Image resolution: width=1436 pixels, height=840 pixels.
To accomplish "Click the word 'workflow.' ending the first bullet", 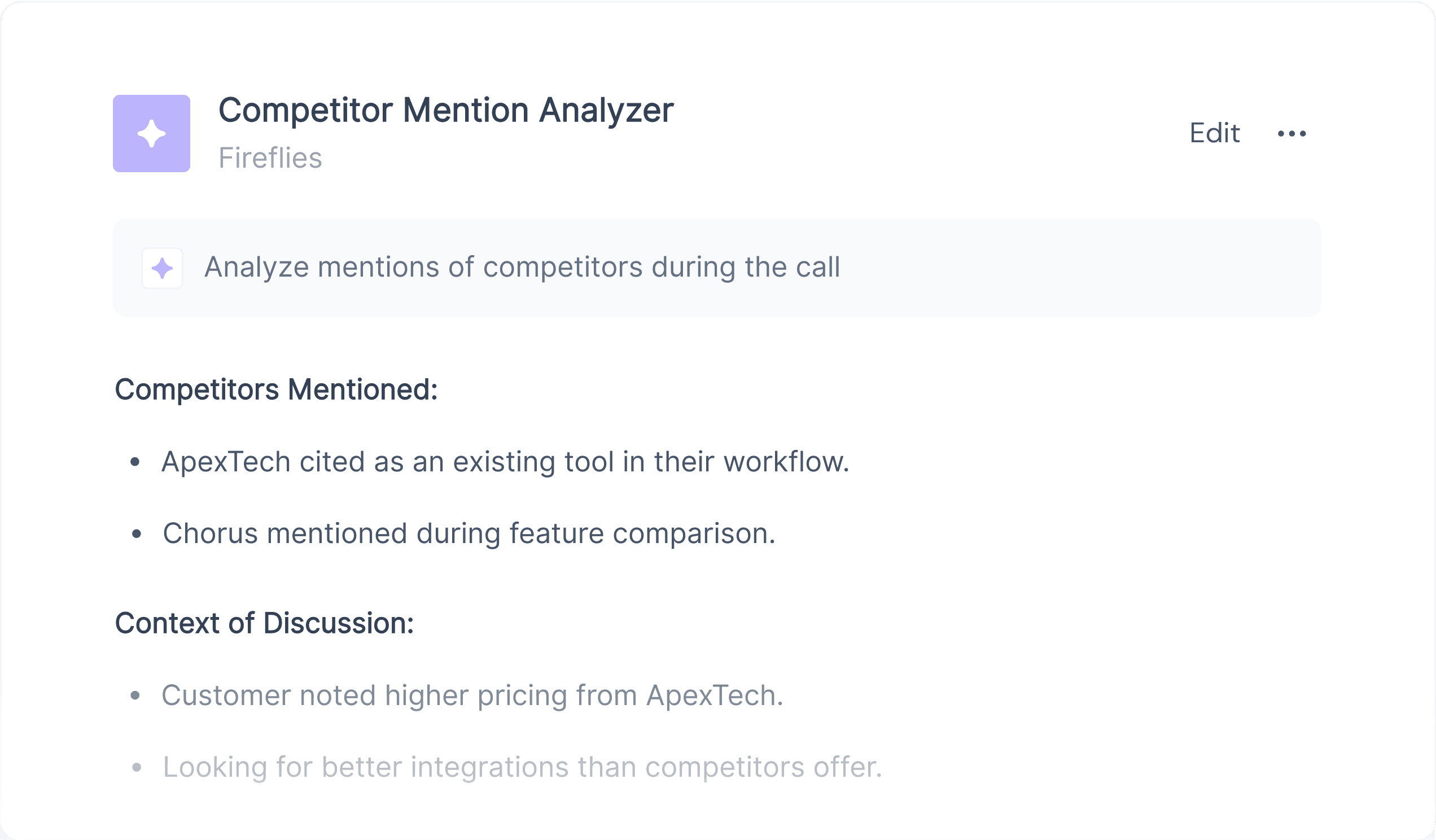I will 786,462.
